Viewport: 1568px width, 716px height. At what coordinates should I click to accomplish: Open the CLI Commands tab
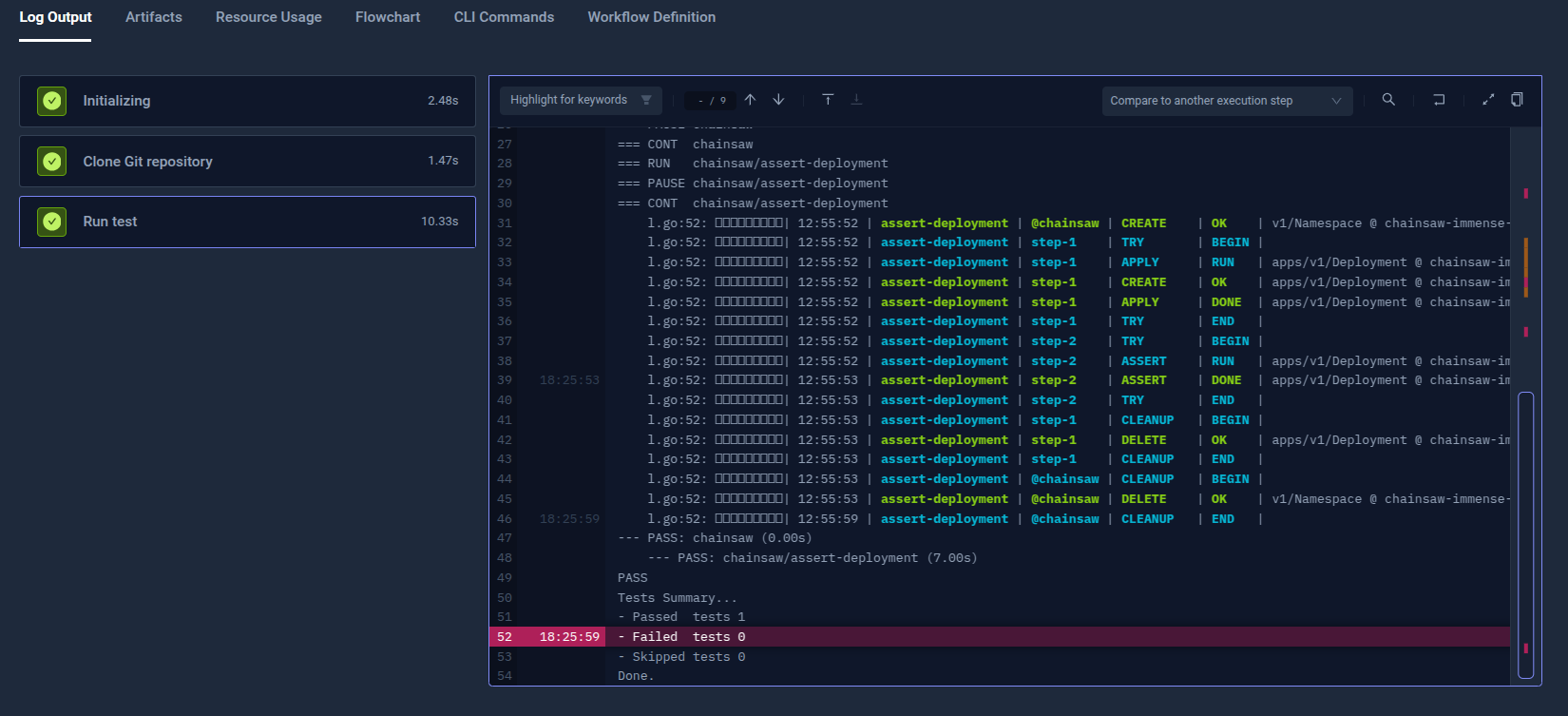pyautogui.click(x=504, y=17)
